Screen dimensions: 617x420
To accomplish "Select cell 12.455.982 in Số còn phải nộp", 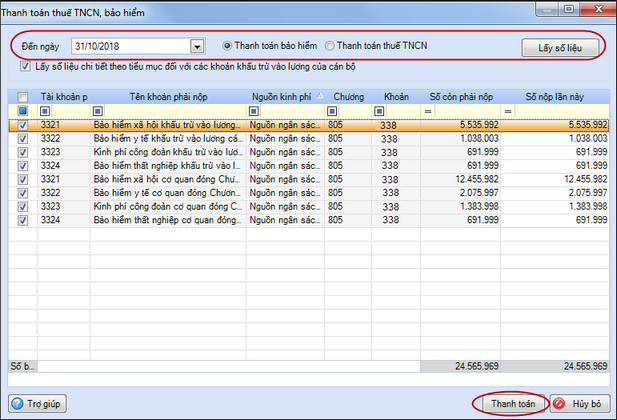I will point(461,179).
